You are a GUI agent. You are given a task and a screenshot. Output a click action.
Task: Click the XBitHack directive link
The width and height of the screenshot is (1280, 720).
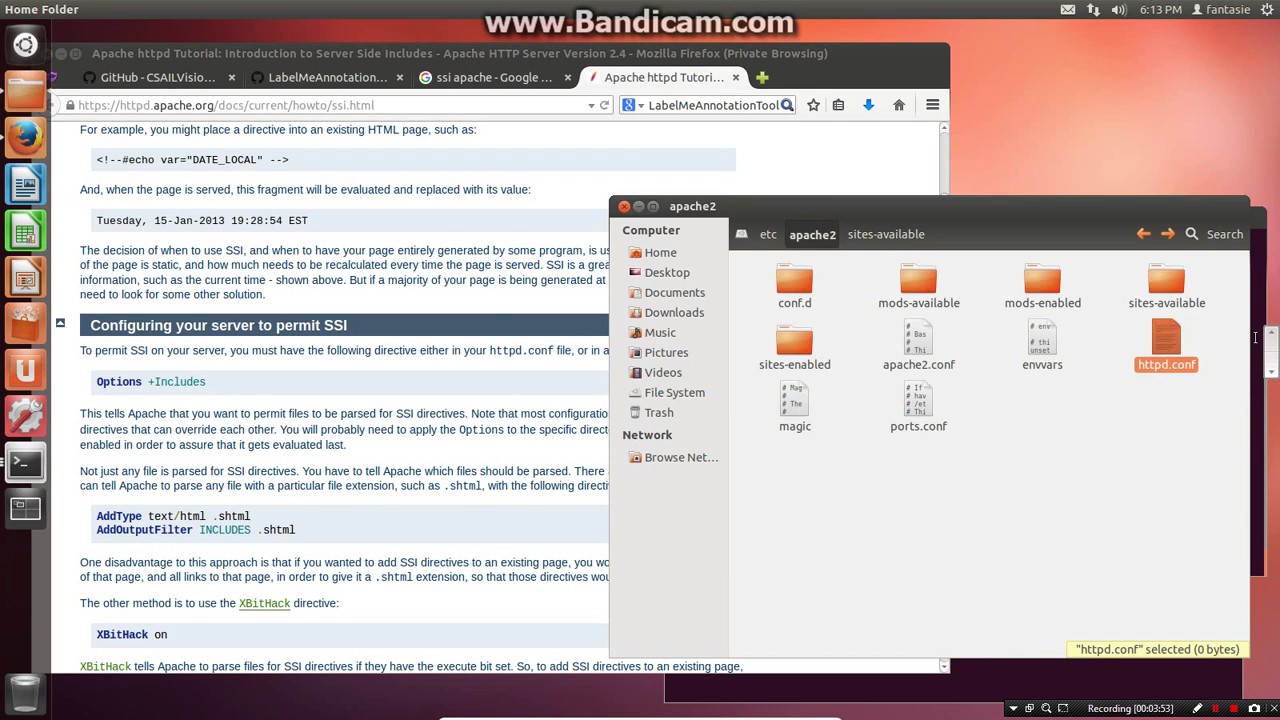click(x=264, y=603)
